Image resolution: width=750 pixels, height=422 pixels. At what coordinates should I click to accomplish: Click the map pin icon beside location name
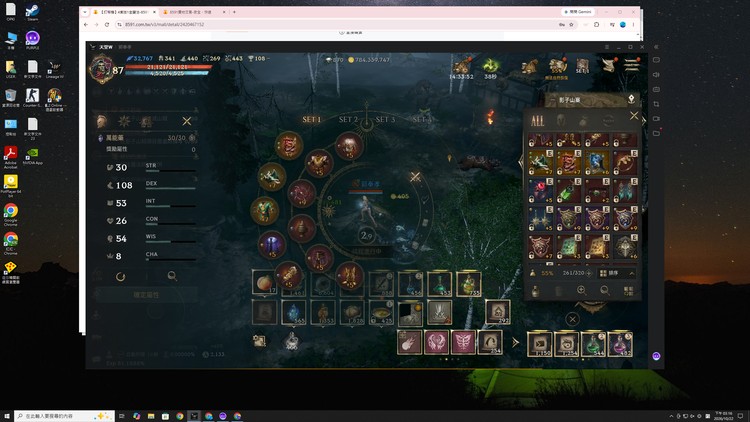pyautogui.click(x=631, y=100)
